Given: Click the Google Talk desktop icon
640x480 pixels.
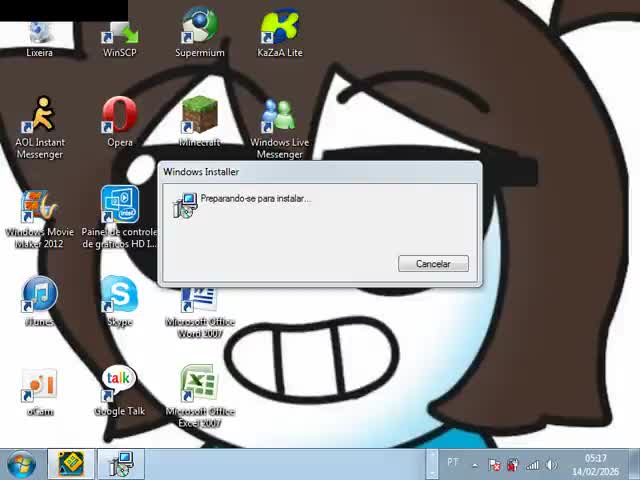Looking at the screenshot, I should pos(120,383).
